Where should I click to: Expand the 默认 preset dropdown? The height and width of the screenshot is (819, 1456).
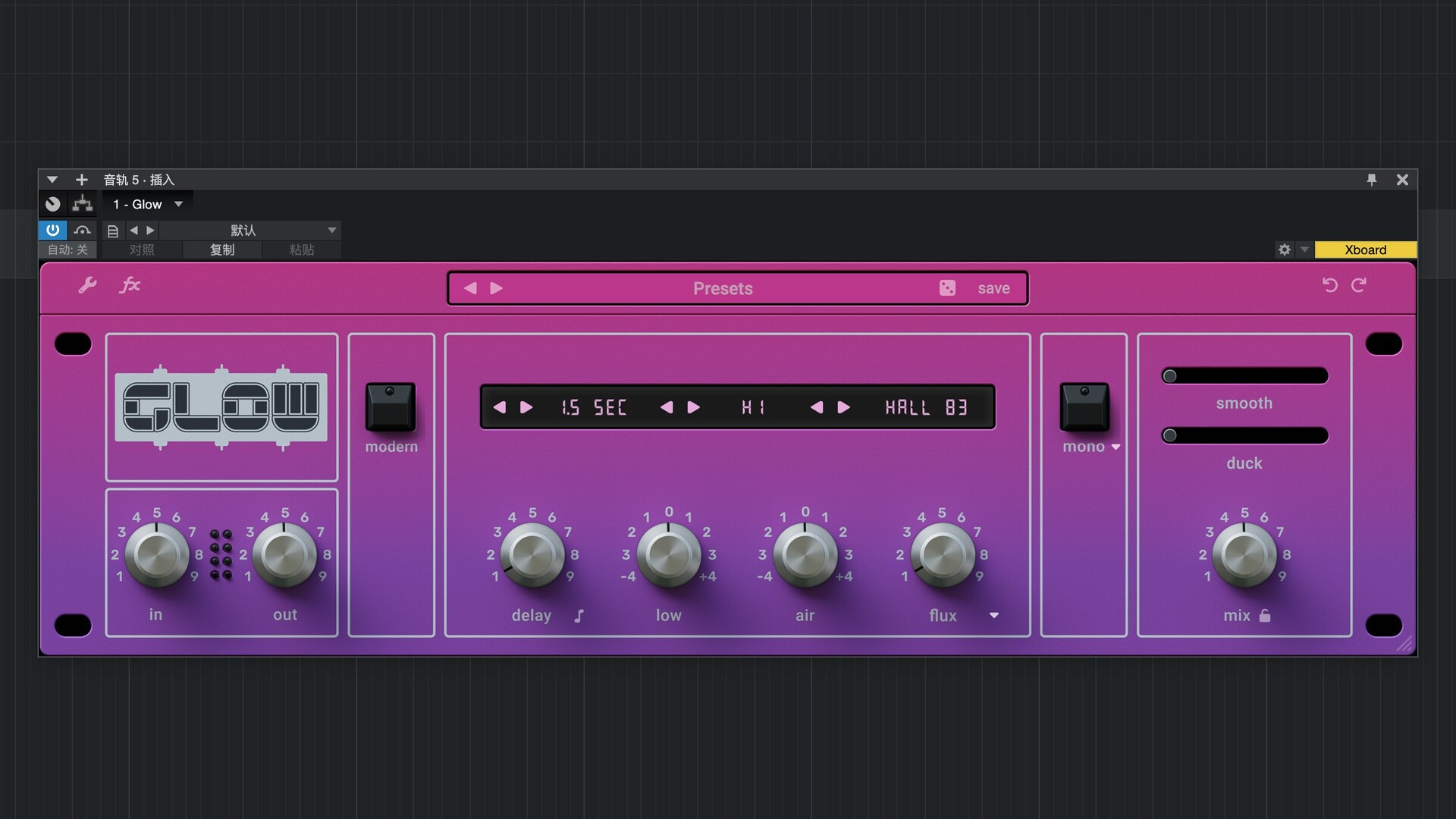331,230
